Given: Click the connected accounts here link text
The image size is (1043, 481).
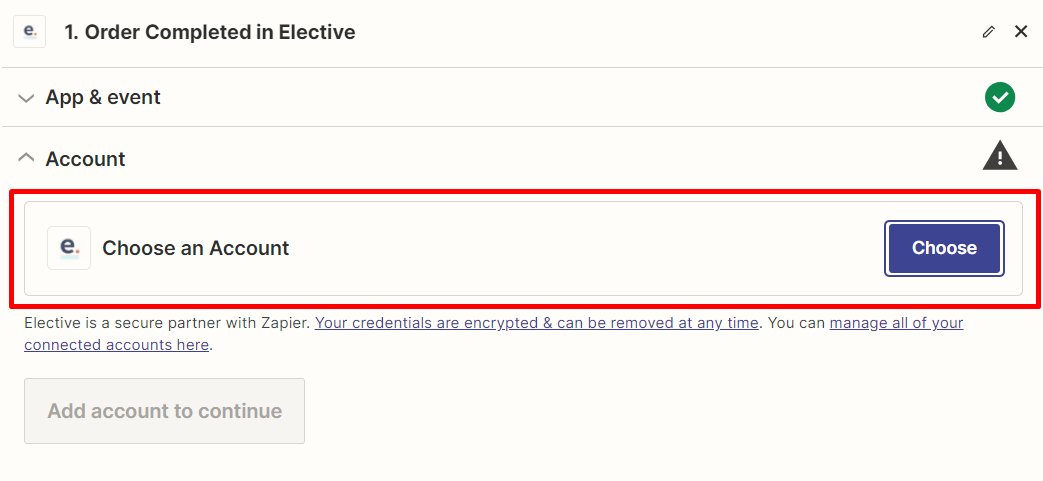Looking at the screenshot, I should click(117, 345).
